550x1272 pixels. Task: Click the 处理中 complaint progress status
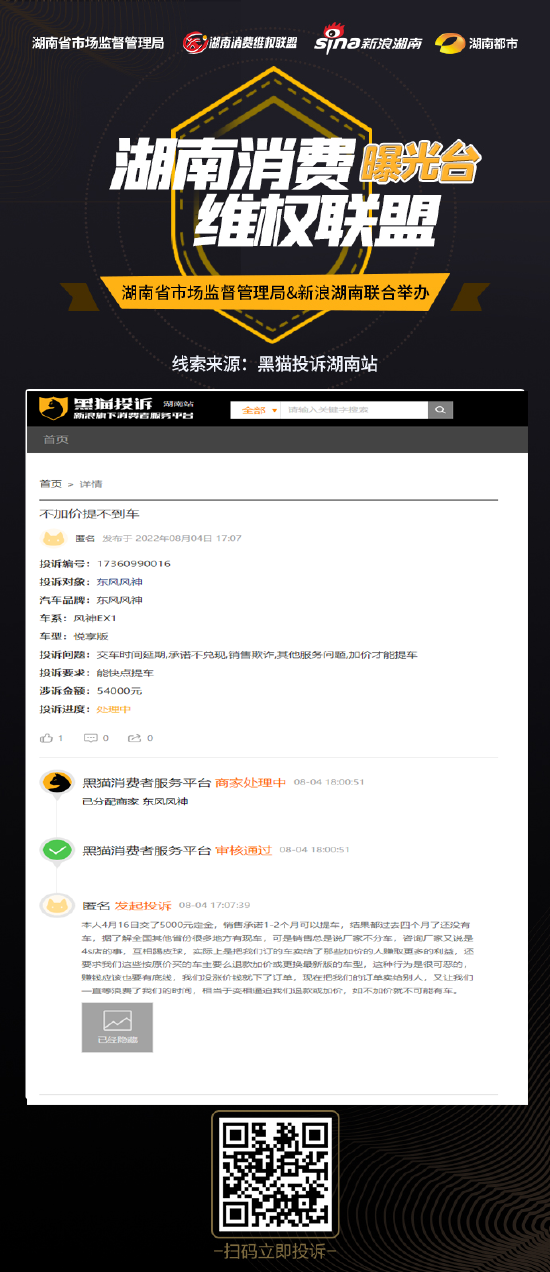point(113,709)
